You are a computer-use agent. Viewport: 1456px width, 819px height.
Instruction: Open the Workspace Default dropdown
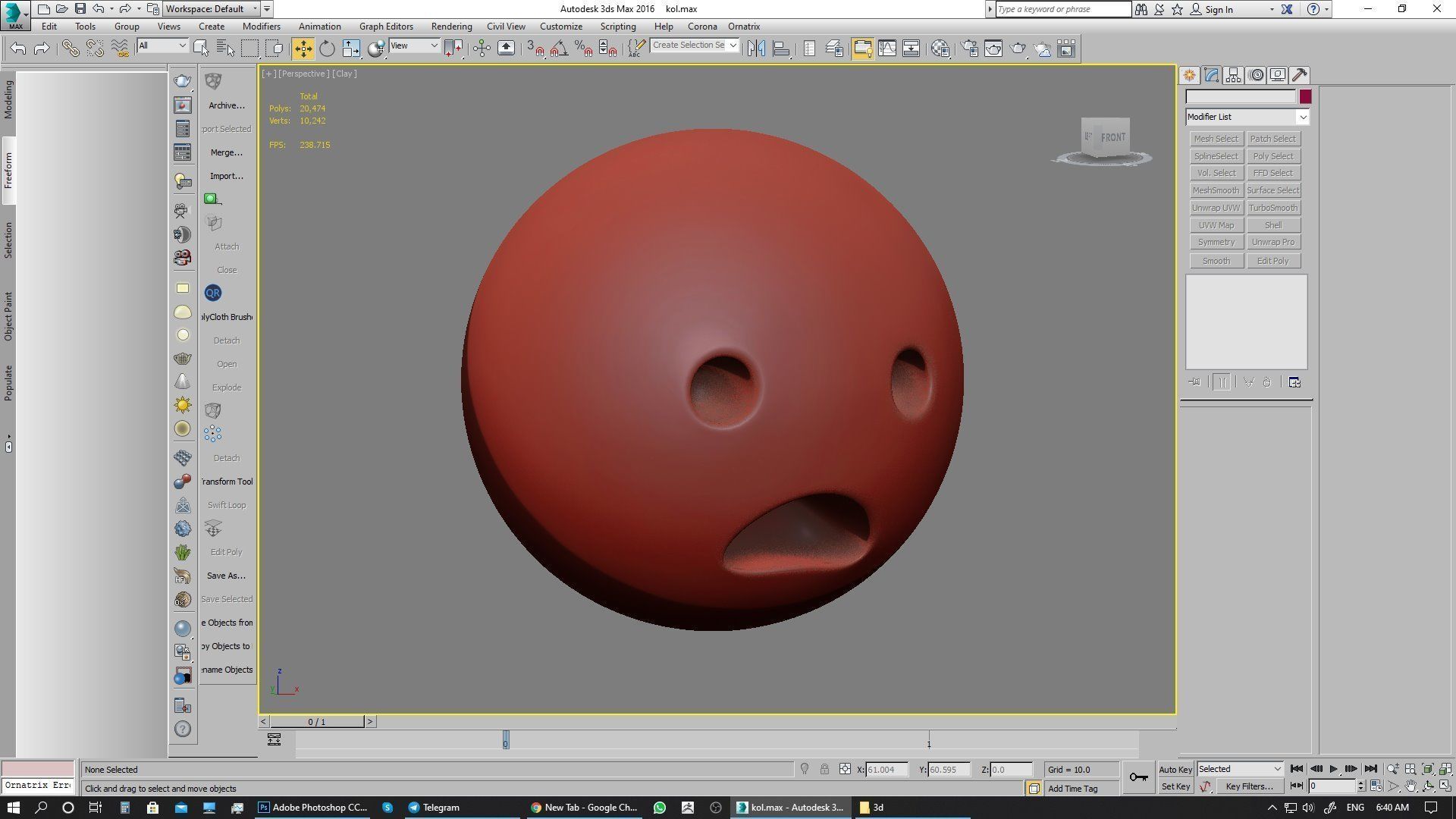click(x=212, y=9)
